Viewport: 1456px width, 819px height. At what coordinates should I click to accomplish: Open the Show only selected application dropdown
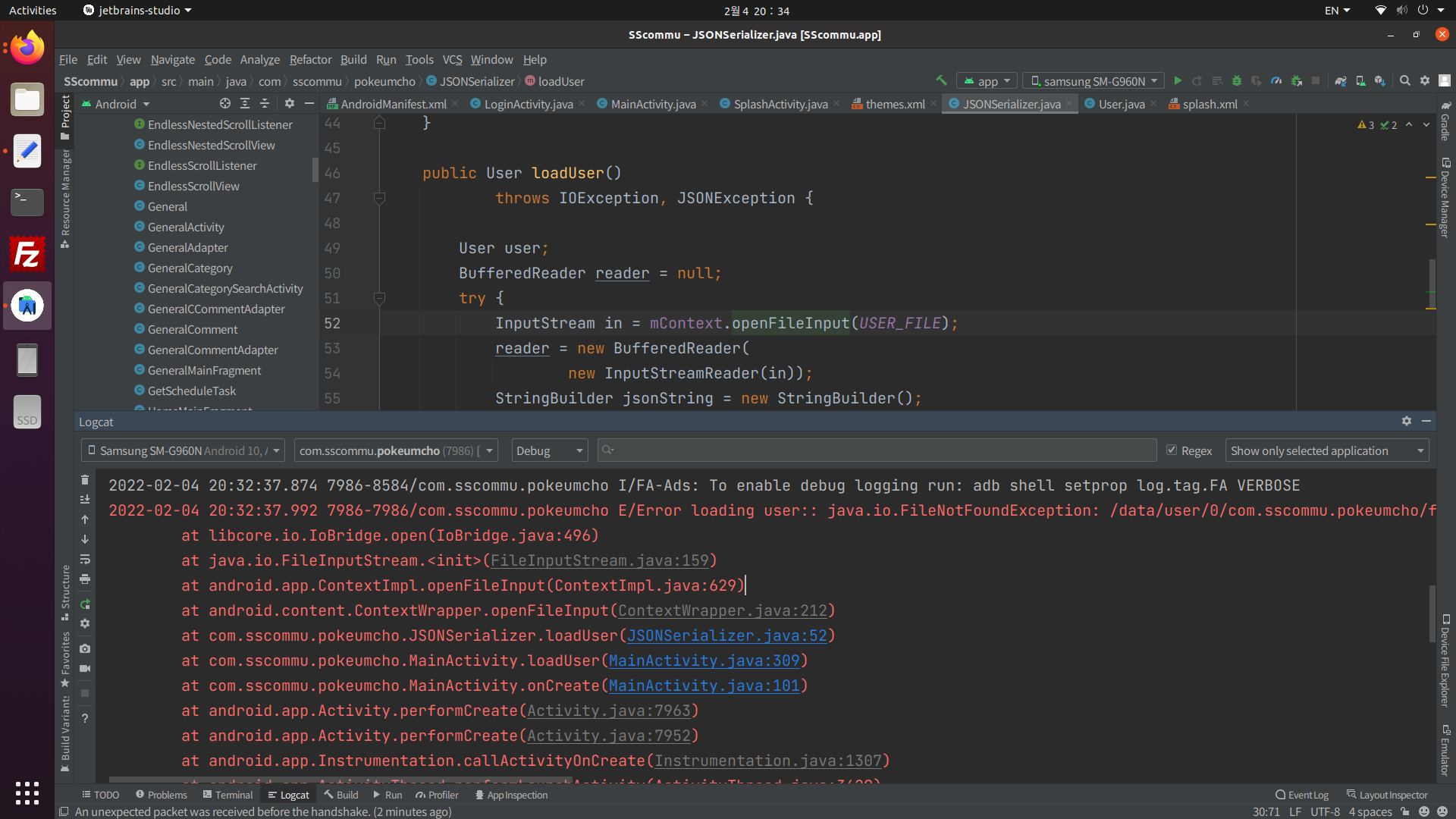pos(1327,450)
